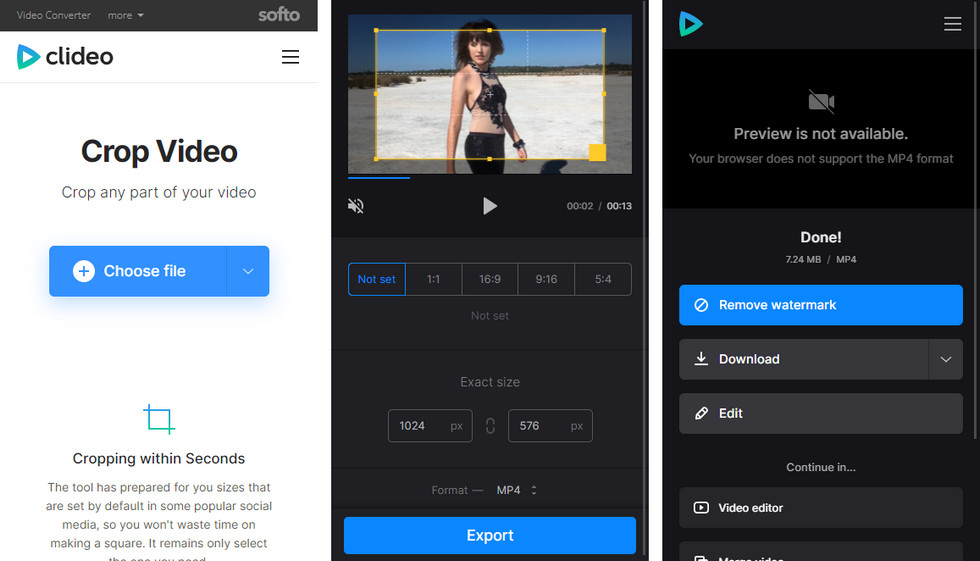Click the '7.24 MB / MP4' file info
The image size is (980, 561).
[x=821, y=259]
